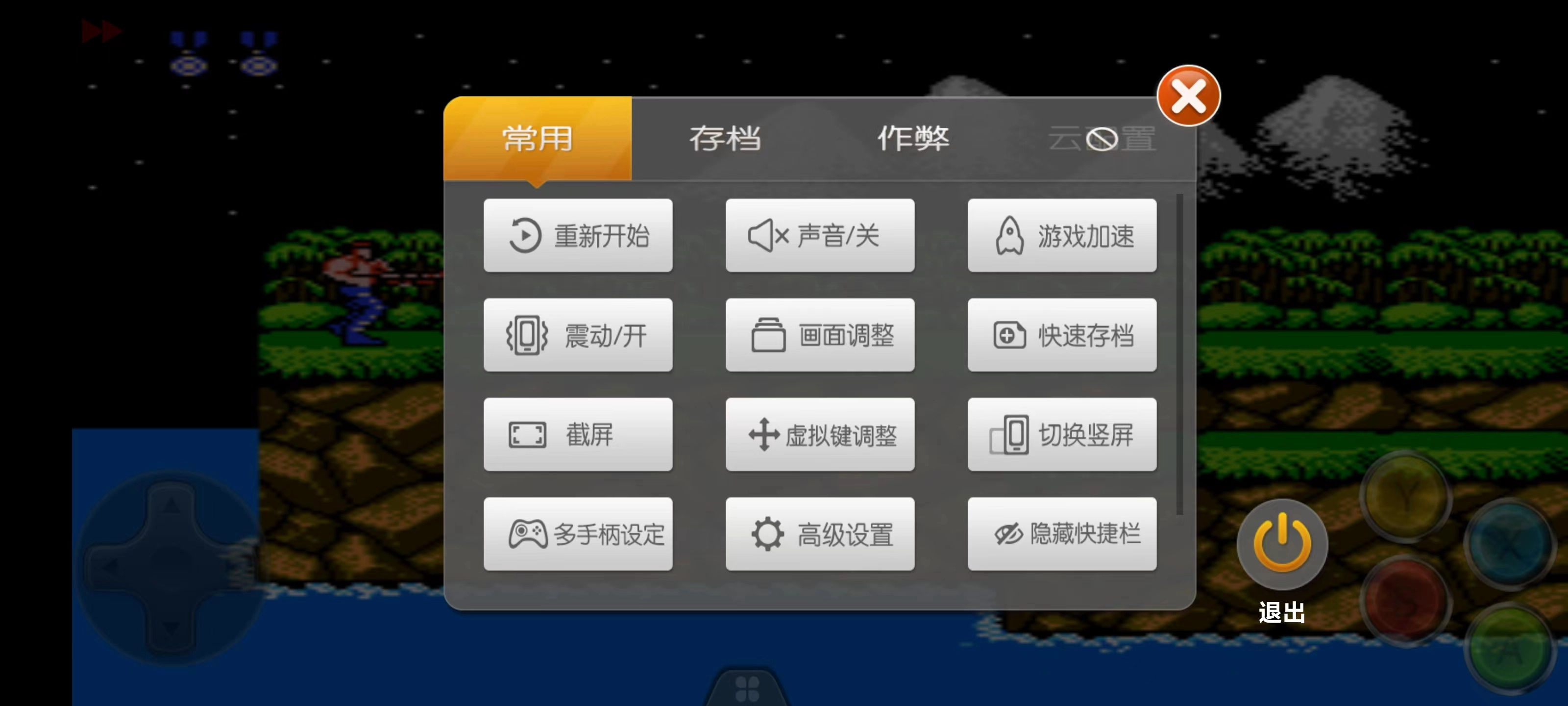Tap the disabled 云设置 tab
This screenshot has height=706, width=1568.
click(1102, 138)
